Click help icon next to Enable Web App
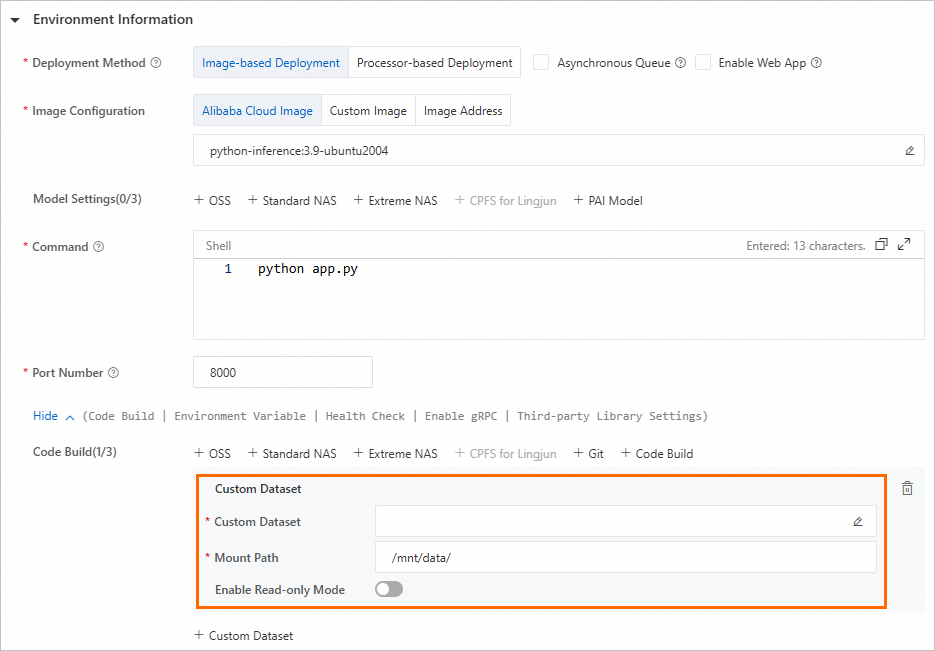The height and width of the screenshot is (651, 935). pos(816,63)
